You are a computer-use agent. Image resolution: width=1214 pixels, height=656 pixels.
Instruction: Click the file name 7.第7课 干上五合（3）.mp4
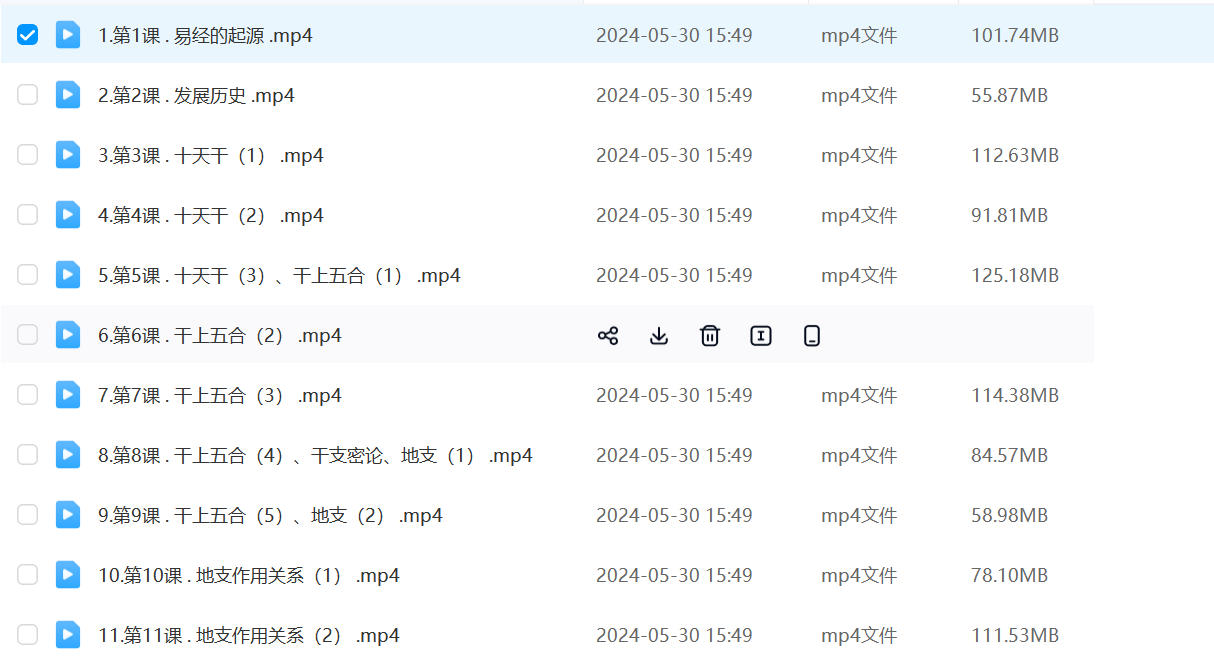[219, 396]
